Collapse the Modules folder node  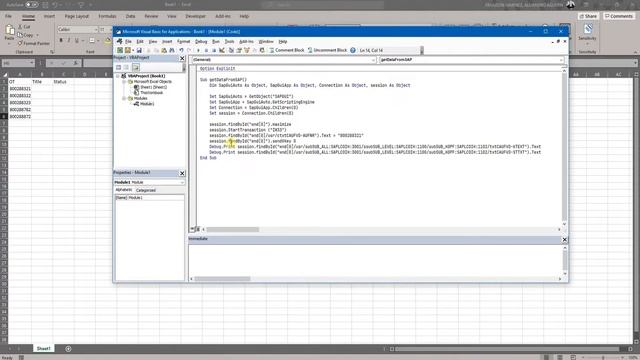point(124,98)
